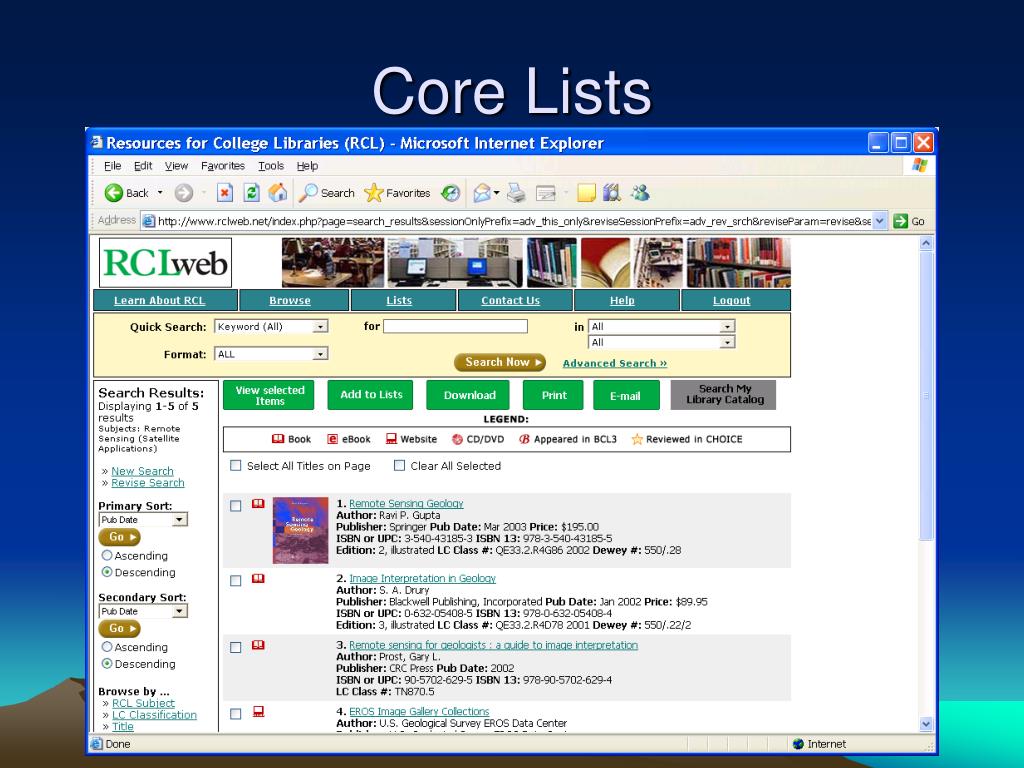Click the RCLweb logo

(165, 263)
